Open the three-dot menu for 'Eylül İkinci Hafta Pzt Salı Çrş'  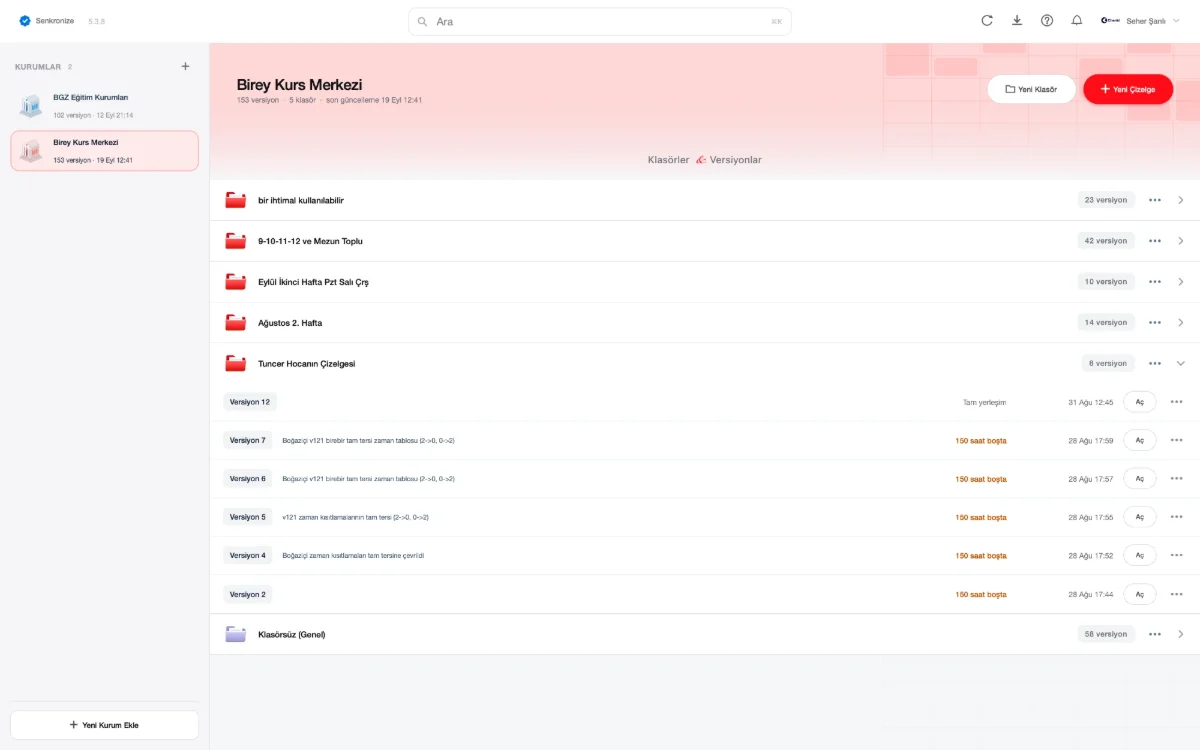click(x=1155, y=282)
